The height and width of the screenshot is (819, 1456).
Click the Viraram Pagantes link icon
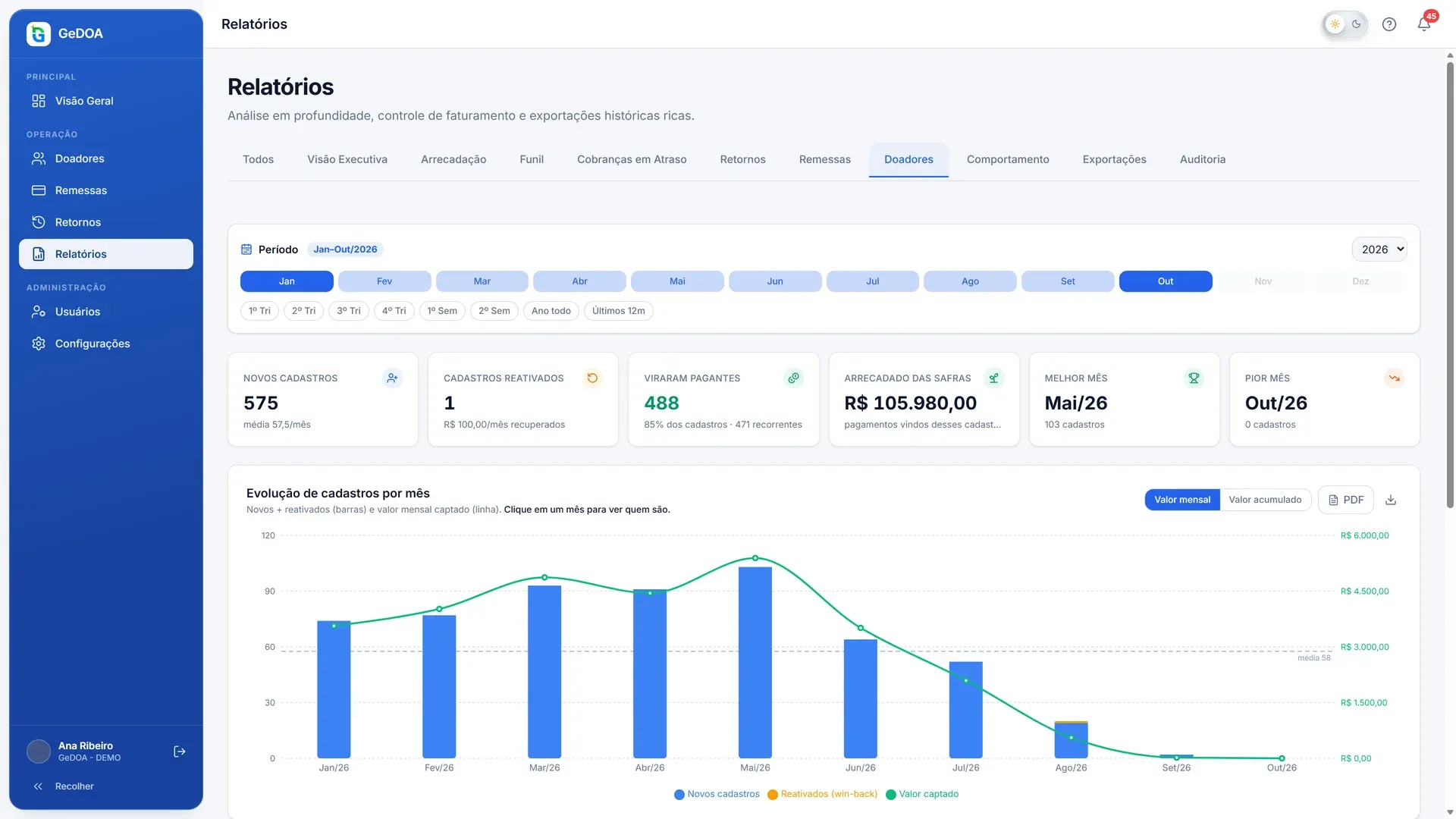click(x=793, y=378)
